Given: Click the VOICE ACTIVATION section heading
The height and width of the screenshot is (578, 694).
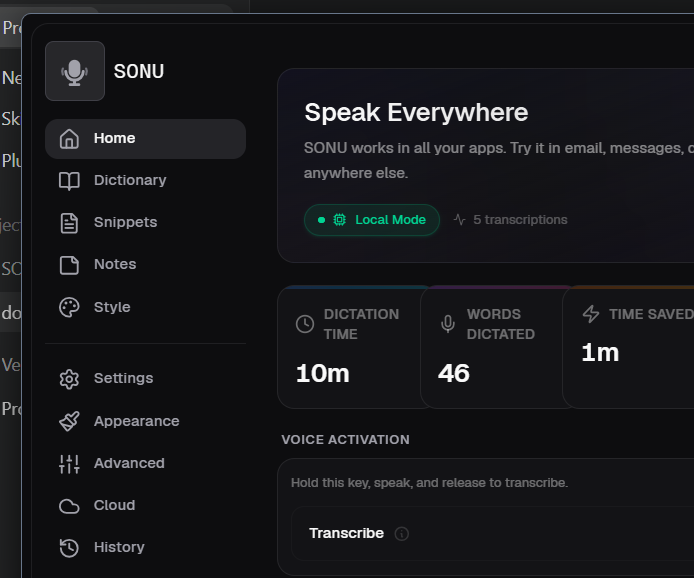Looking at the screenshot, I should pyautogui.click(x=345, y=439).
